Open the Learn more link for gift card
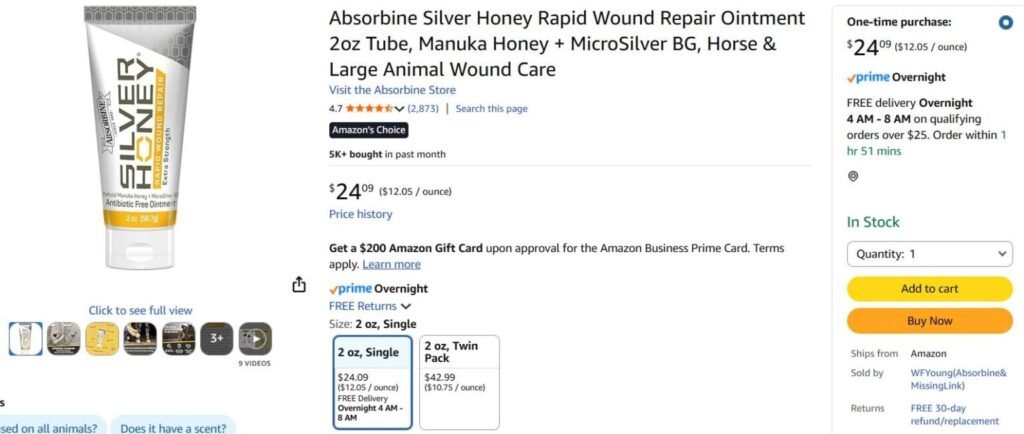 391,264
